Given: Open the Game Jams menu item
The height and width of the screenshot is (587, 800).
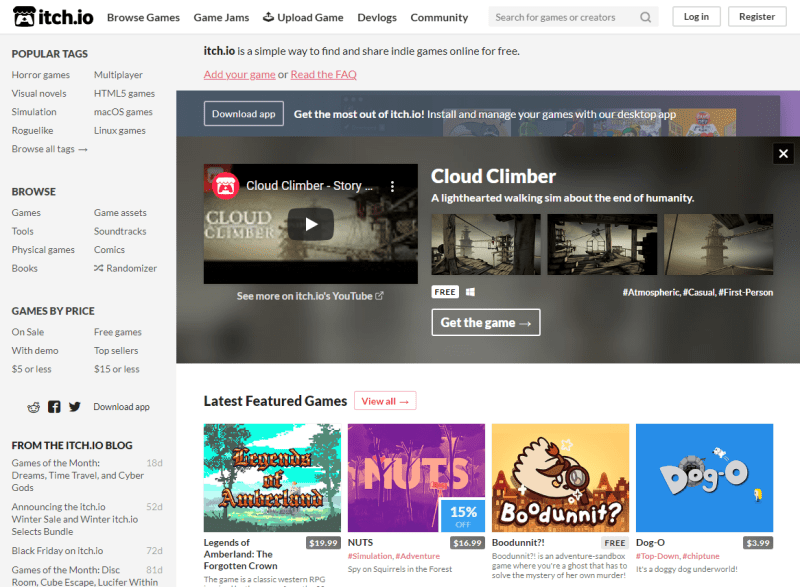Looking at the screenshot, I should coord(219,17).
